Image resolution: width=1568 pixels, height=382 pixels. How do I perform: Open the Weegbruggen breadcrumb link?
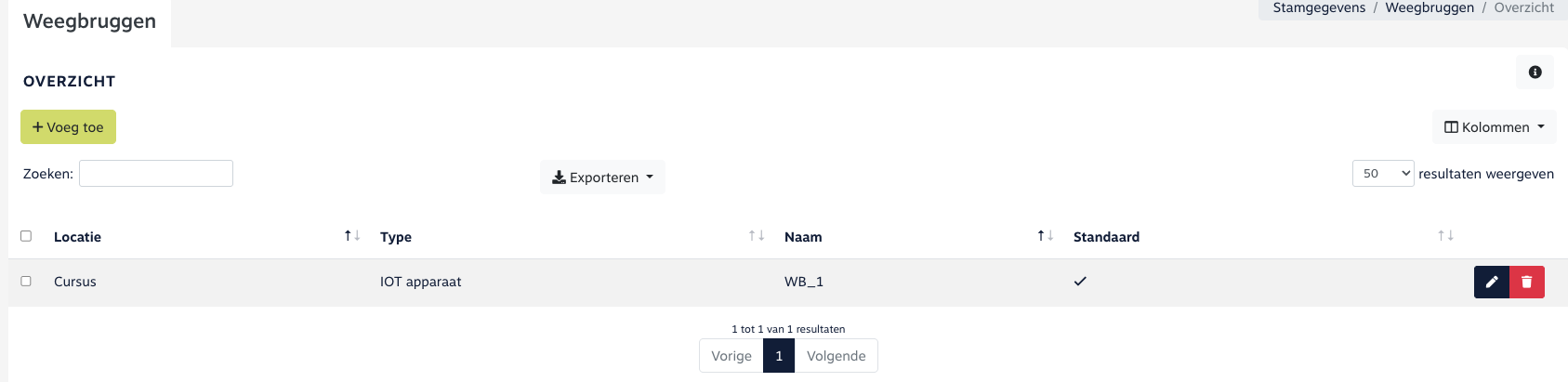tap(1430, 8)
